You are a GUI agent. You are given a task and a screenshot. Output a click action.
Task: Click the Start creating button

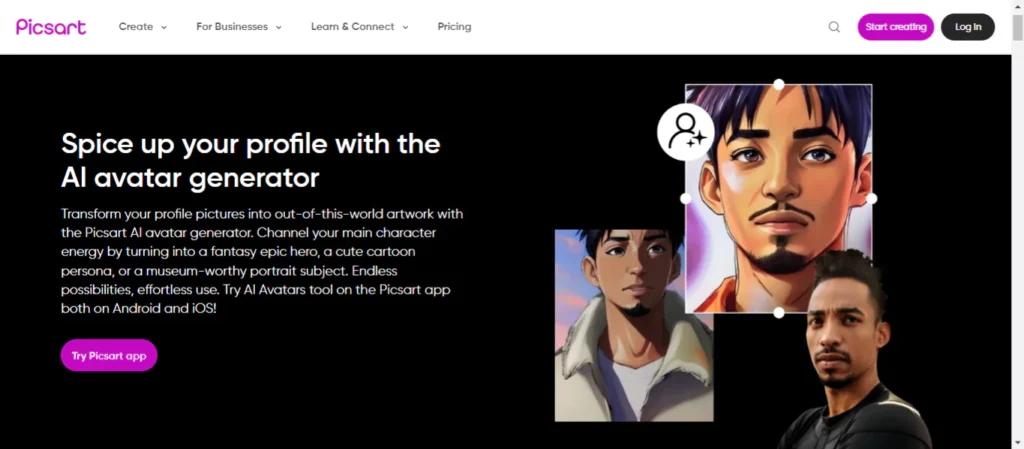point(895,27)
